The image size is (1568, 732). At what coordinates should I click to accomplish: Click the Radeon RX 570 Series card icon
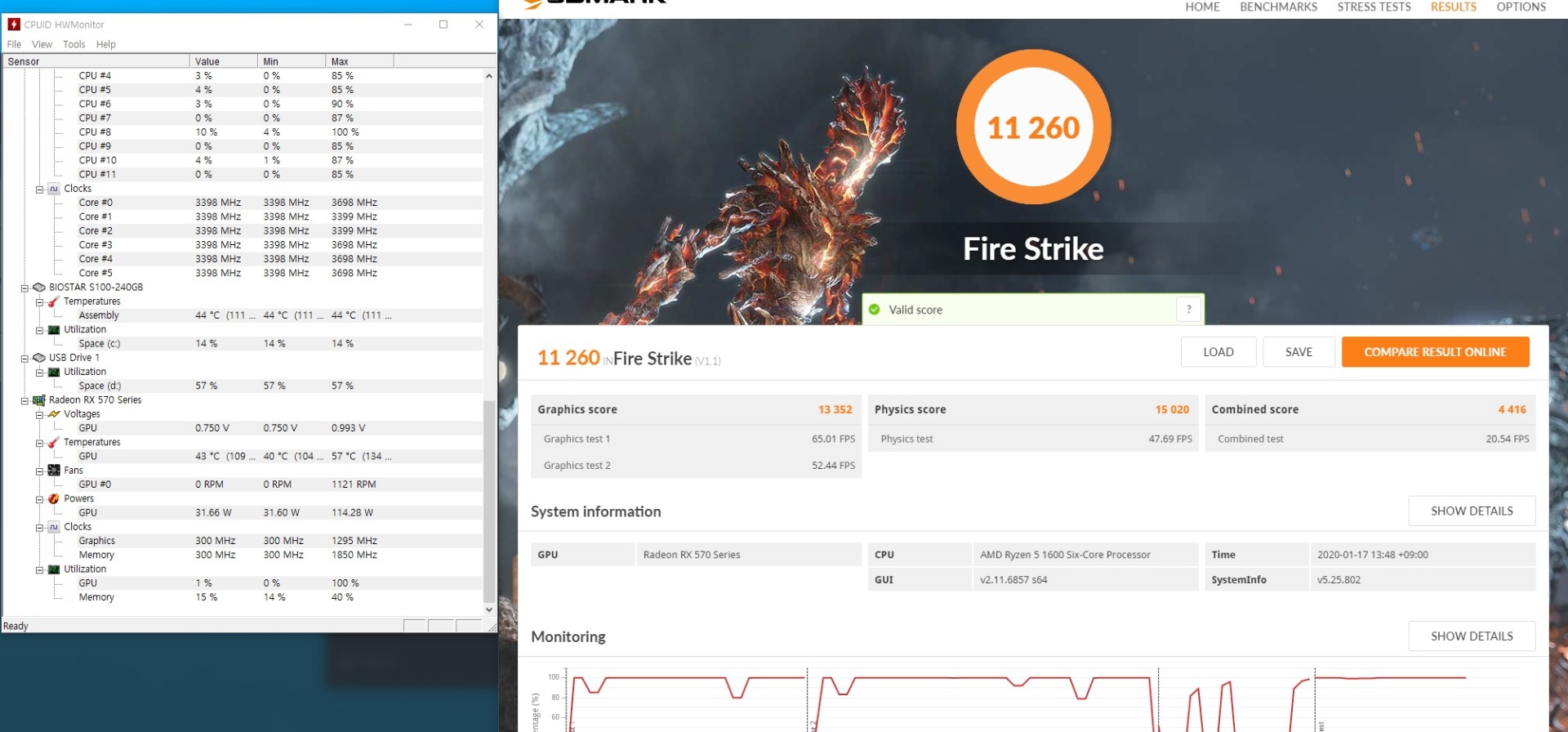point(38,400)
